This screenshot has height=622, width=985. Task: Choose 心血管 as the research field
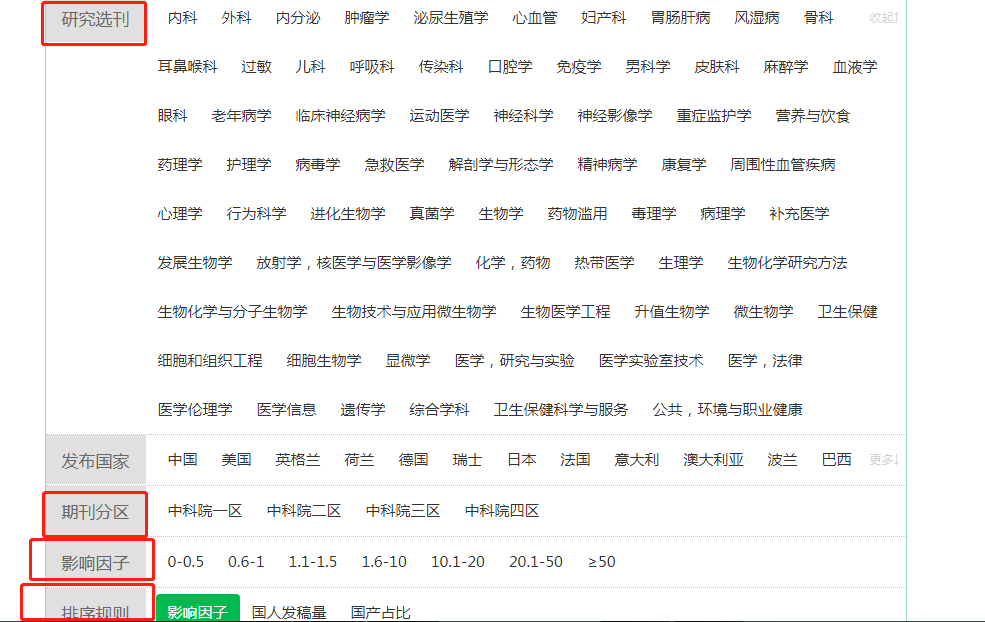tap(533, 17)
